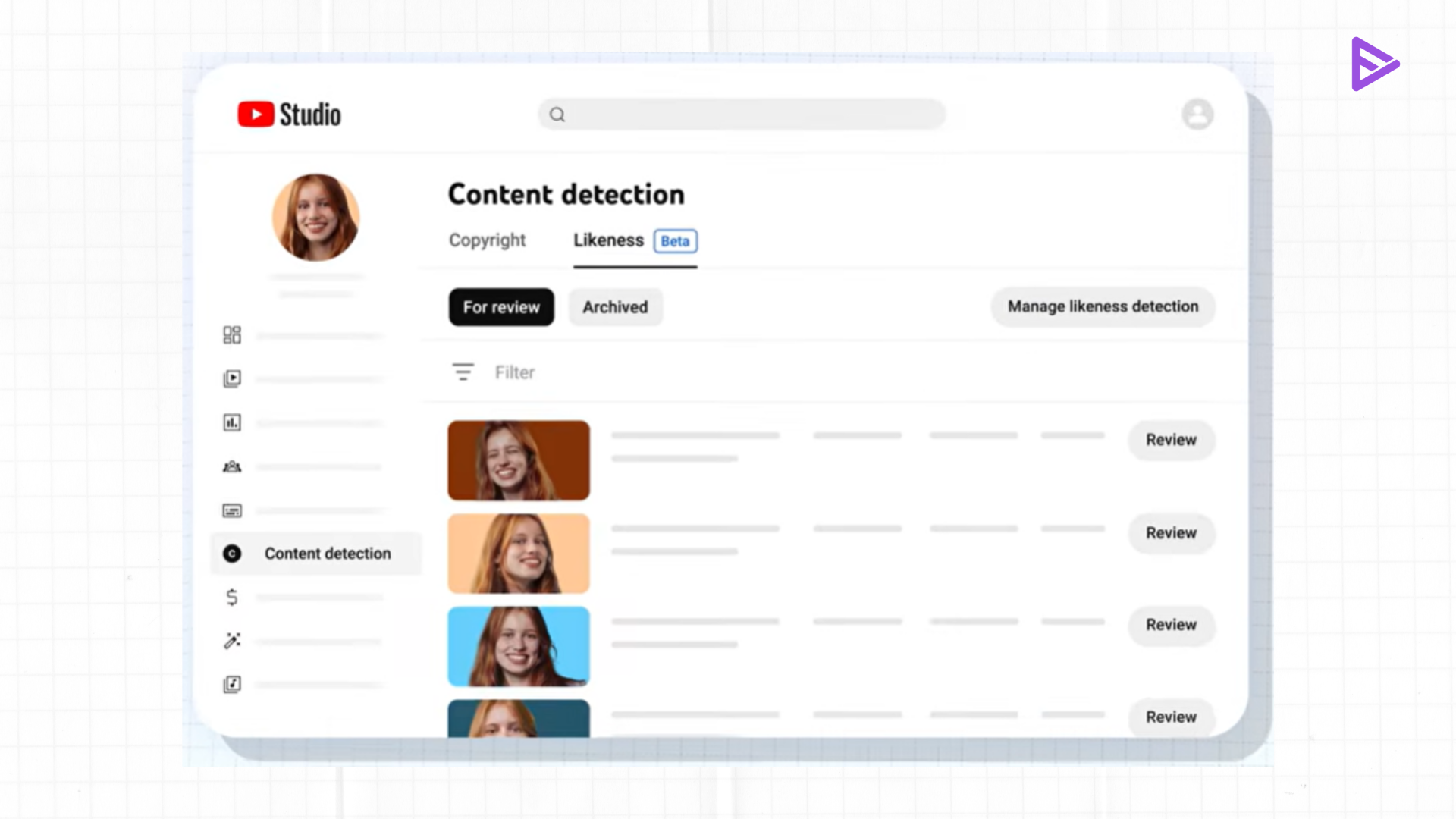Image resolution: width=1456 pixels, height=819 pixels.
Task: Switch to the Archived view
Action: 615,307
